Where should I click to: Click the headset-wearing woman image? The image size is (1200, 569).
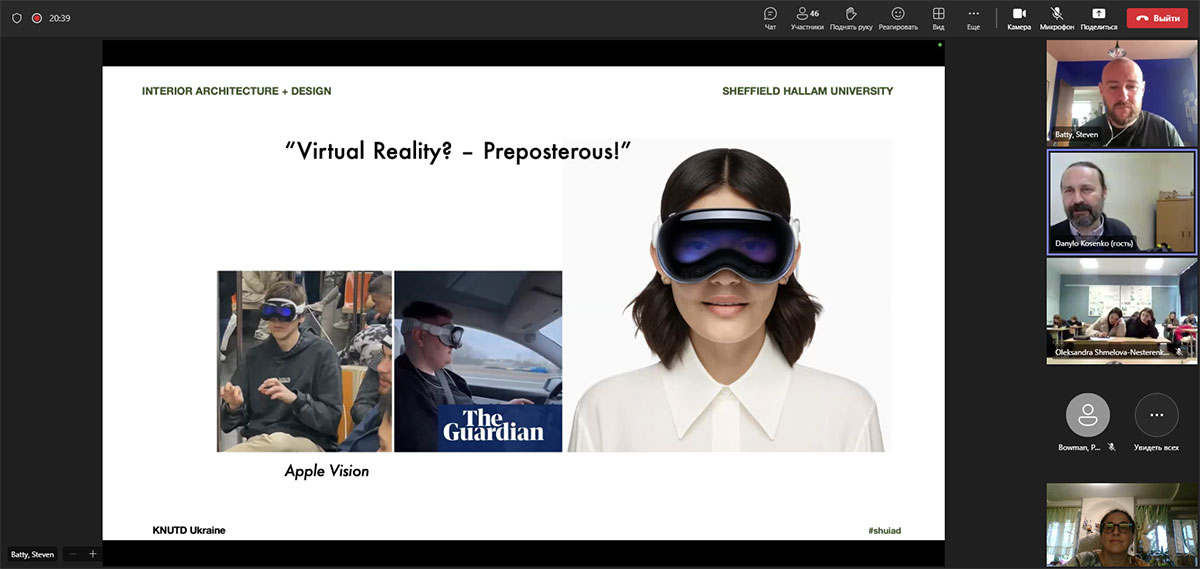727,295
